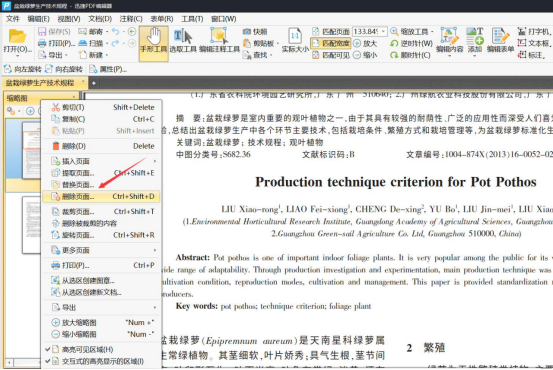Viewport: 553px width, 370px height.
Task: Add a new tab with the plus button
Action: click(93, 83)
